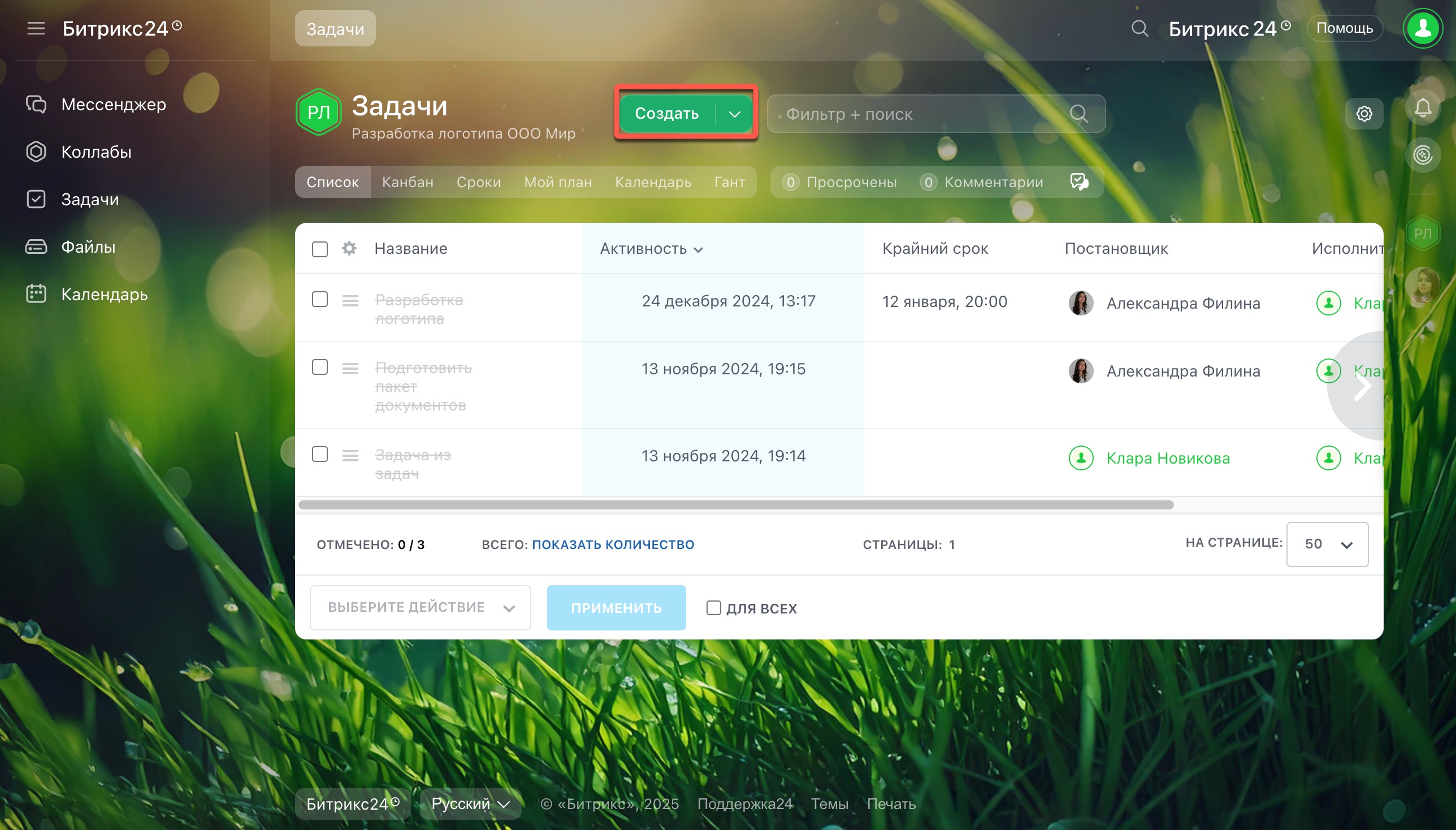The width and height of the screenshot is (1456, 830).
Task: Click the drag handle for Задача из задач row
Action: point(350,456)
